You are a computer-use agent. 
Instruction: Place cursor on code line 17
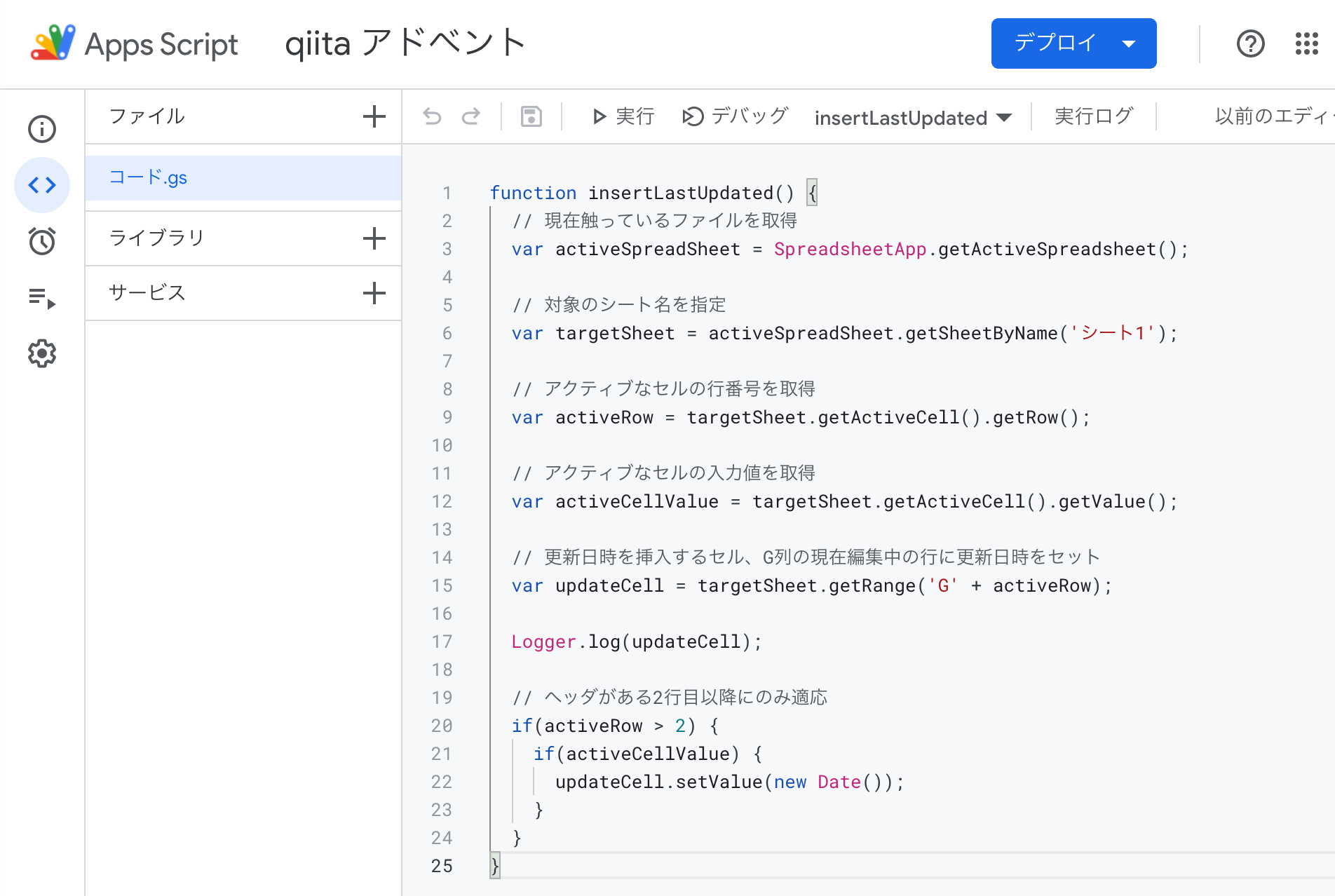pyautogui.click(x=635, y=642)
